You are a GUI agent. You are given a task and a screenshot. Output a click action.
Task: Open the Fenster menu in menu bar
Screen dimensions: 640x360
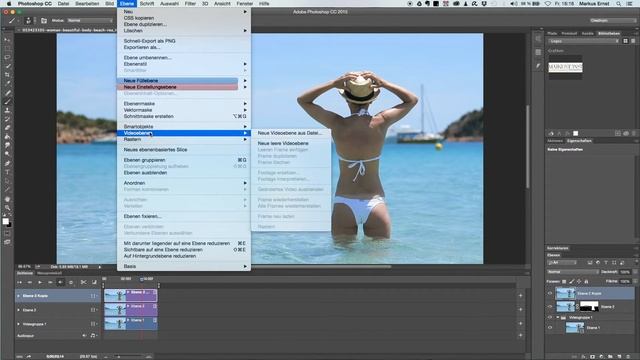tap(245, 3)
